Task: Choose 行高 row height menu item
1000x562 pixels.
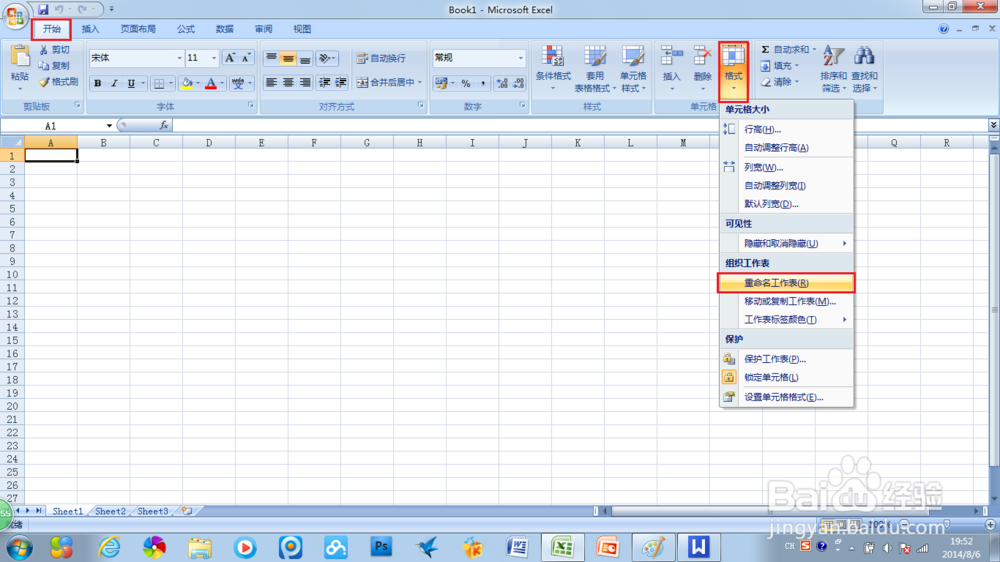Action: tap(786, 129)
